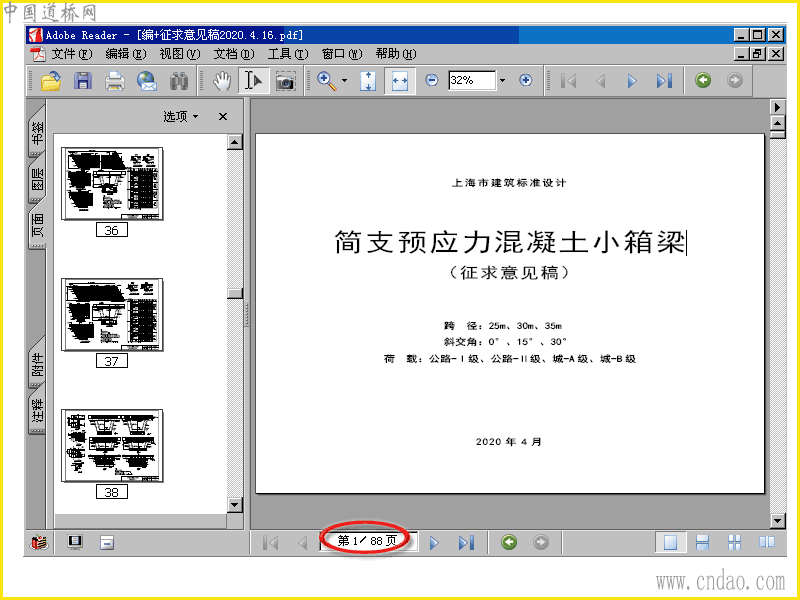800x600 pixels.
Task: Click page label 38
Action: 112,492
